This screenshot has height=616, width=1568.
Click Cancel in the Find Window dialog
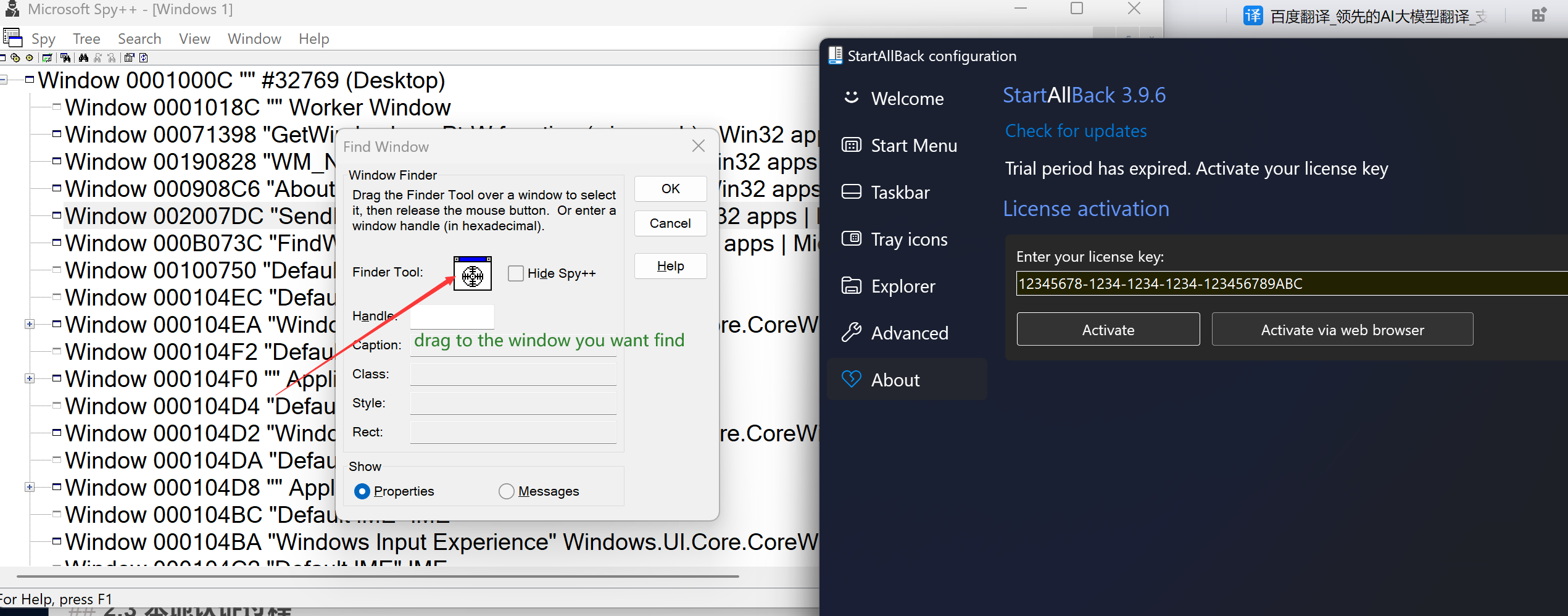click(x=671, y=223)
